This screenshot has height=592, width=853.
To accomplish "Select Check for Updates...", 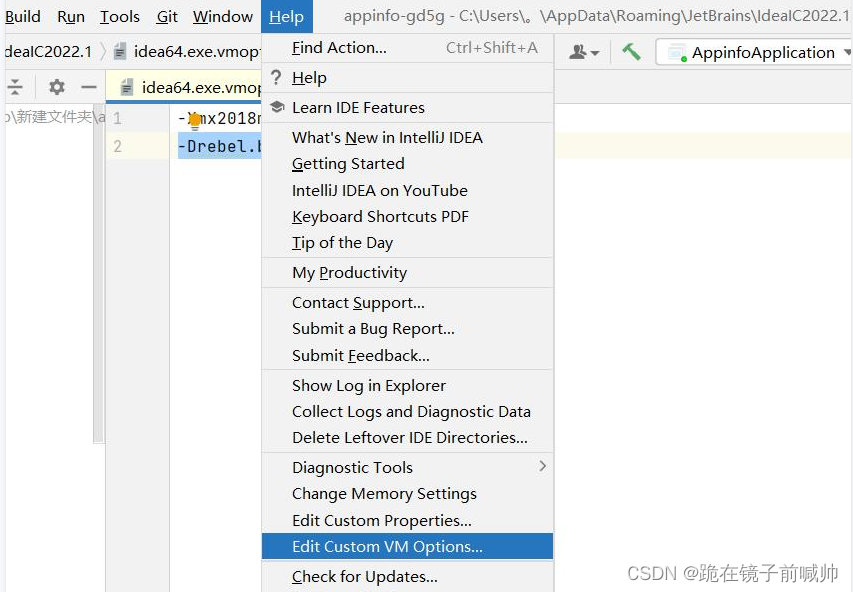I will [x=407, y=576].
